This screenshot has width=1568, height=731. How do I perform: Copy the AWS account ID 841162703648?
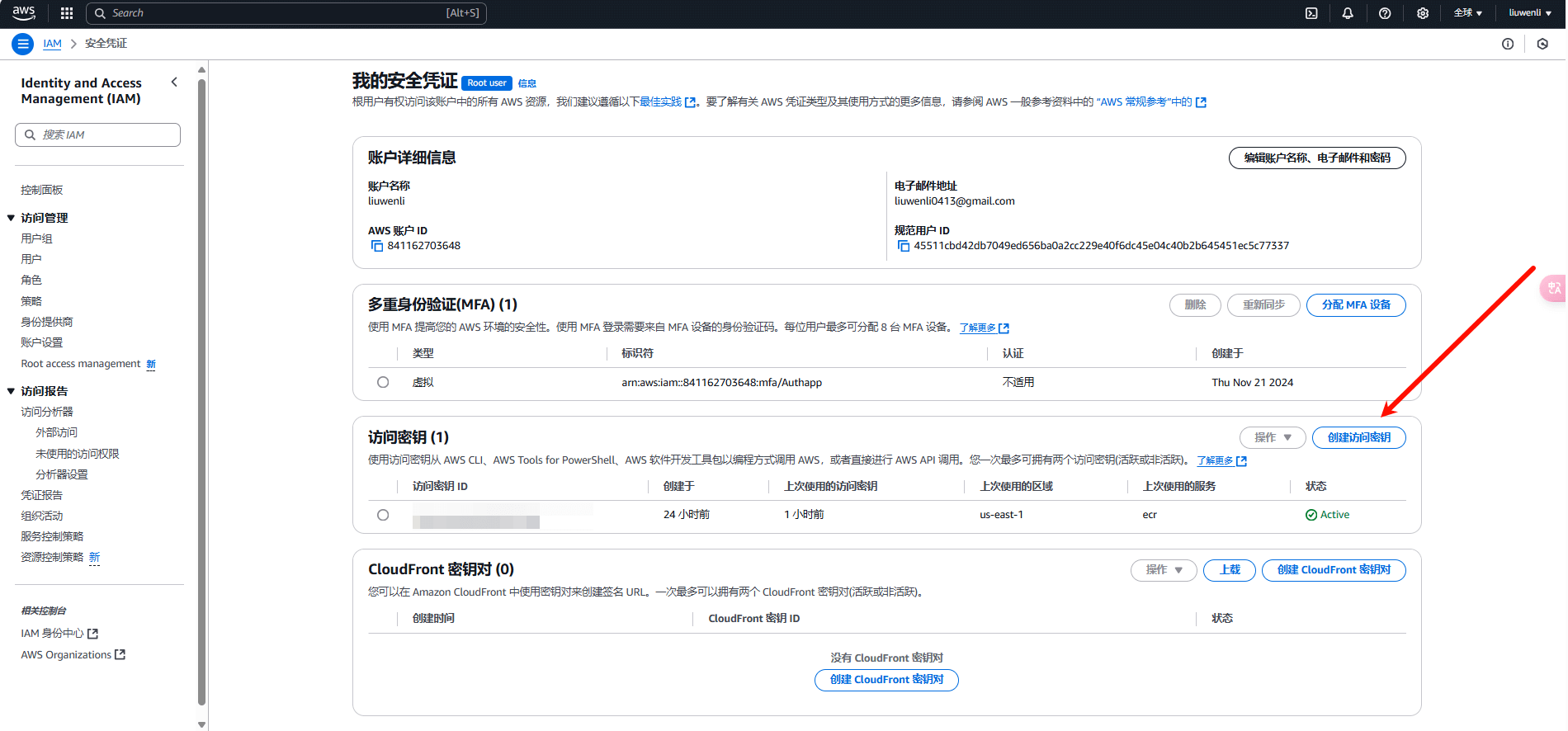[x=377, y=246]
